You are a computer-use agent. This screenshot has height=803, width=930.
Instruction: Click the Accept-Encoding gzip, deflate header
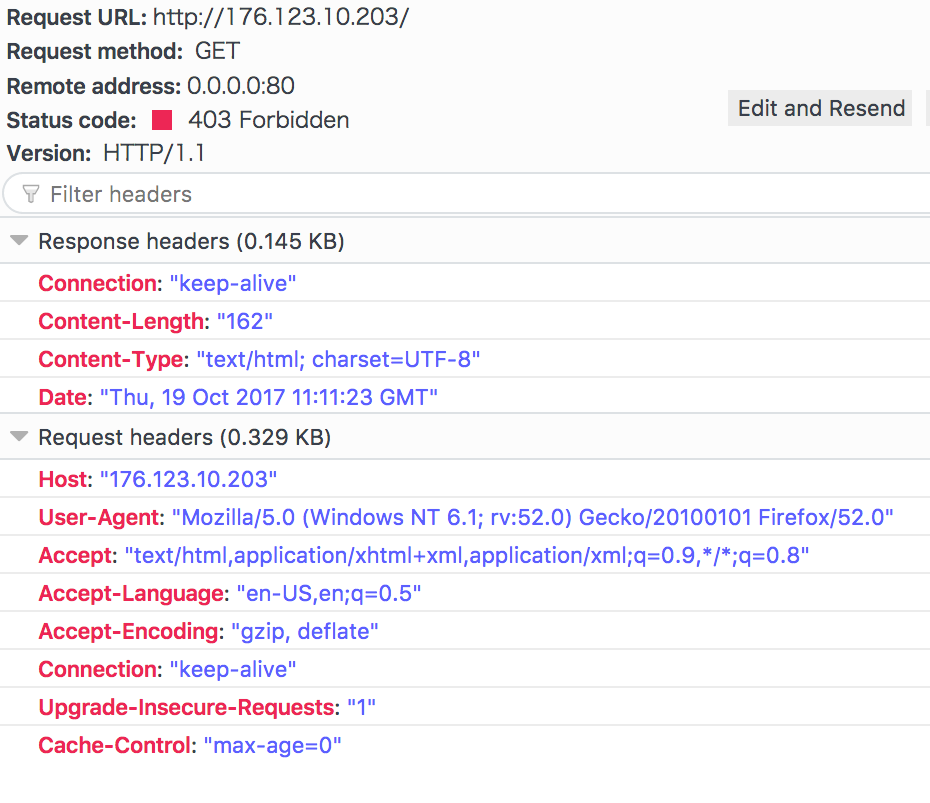pos(465,630)
